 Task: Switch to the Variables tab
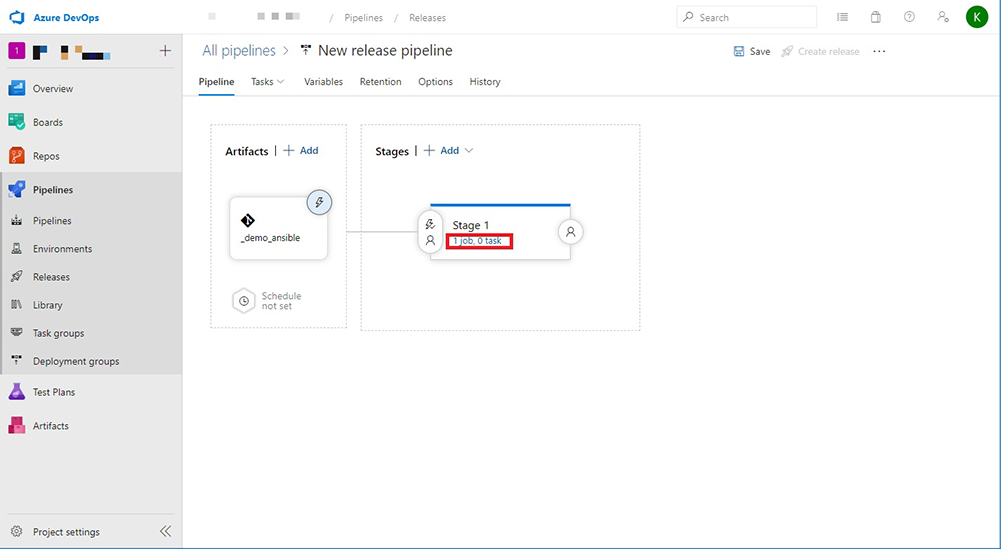(x=323, y=82)
